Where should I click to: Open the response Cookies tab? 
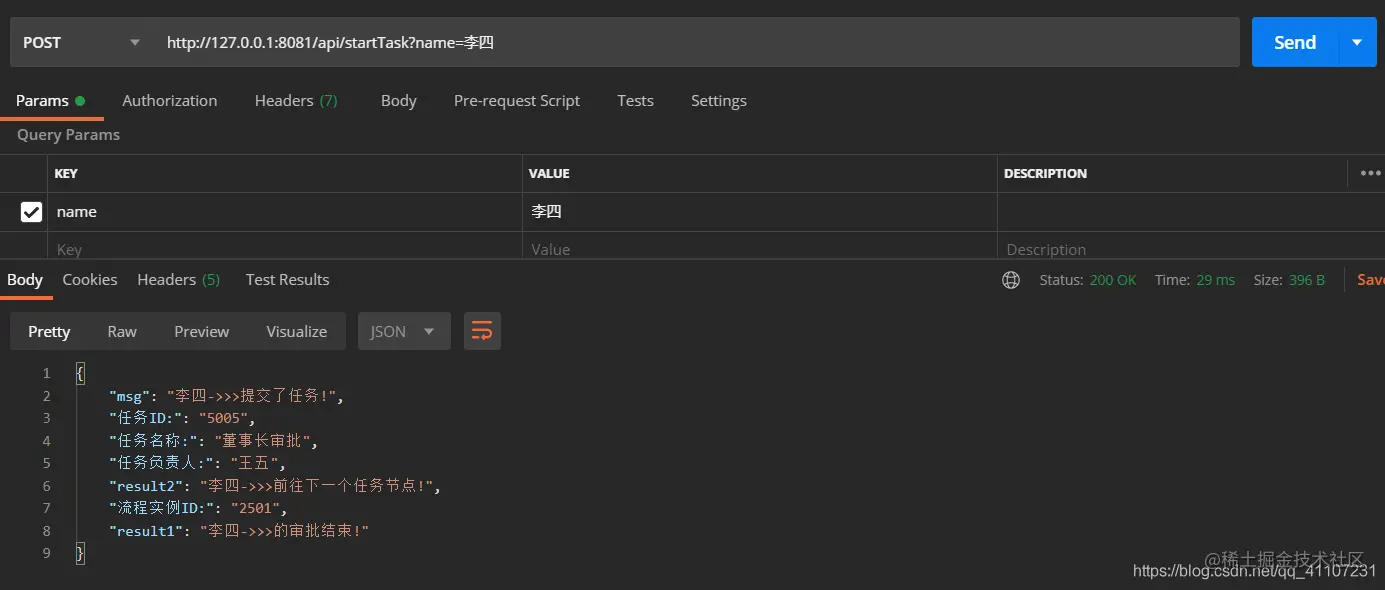(90, 280)
